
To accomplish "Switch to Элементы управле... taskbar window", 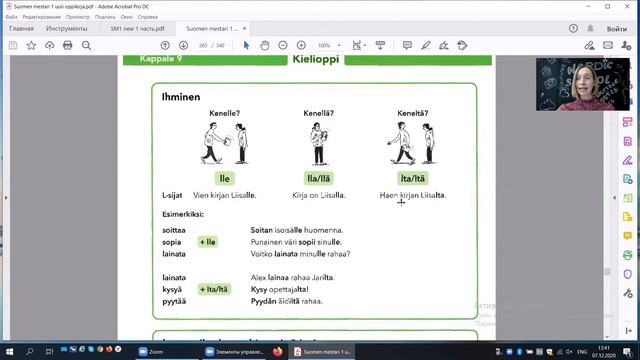I will [x=235, y=351].
